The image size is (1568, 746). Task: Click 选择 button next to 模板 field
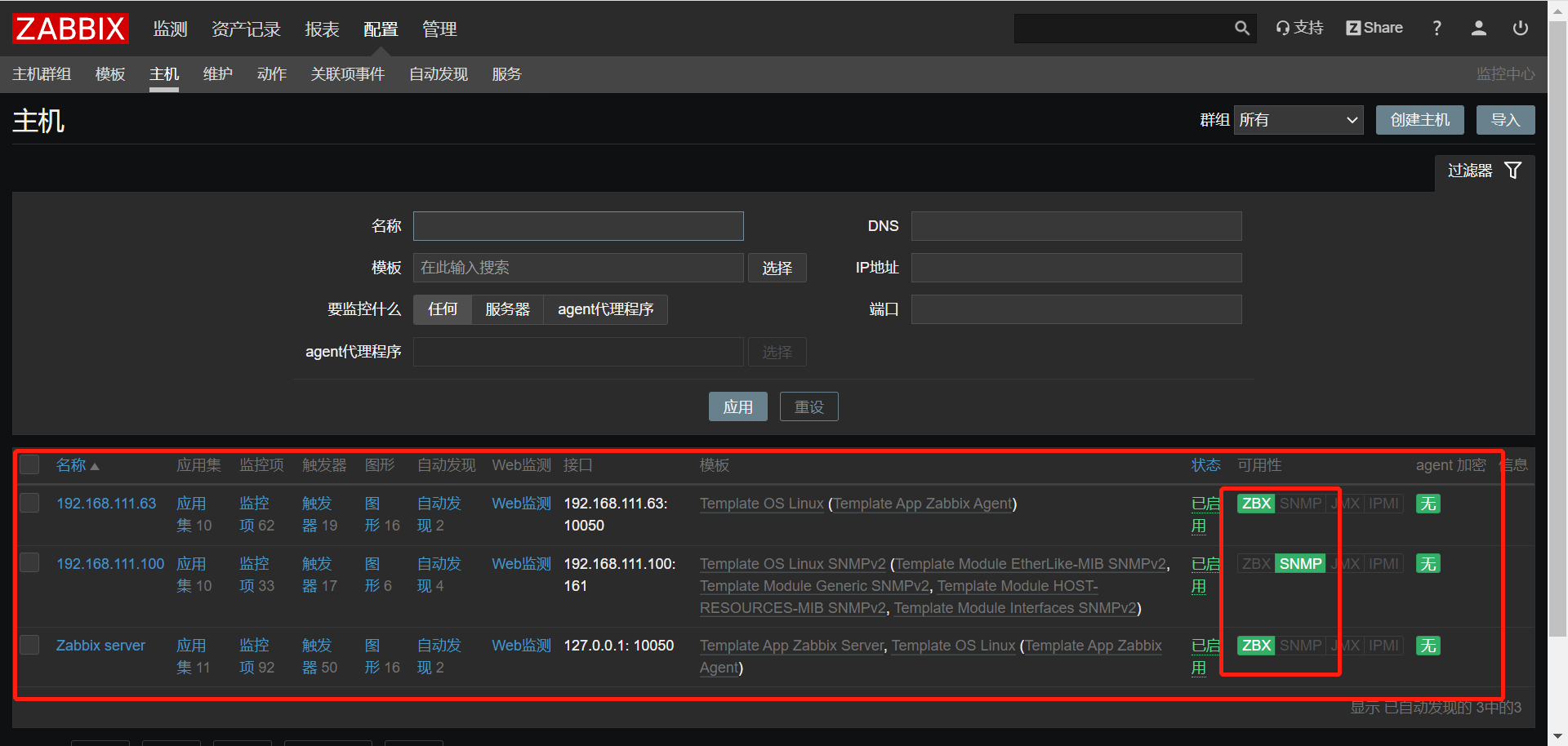coord(777,268)
